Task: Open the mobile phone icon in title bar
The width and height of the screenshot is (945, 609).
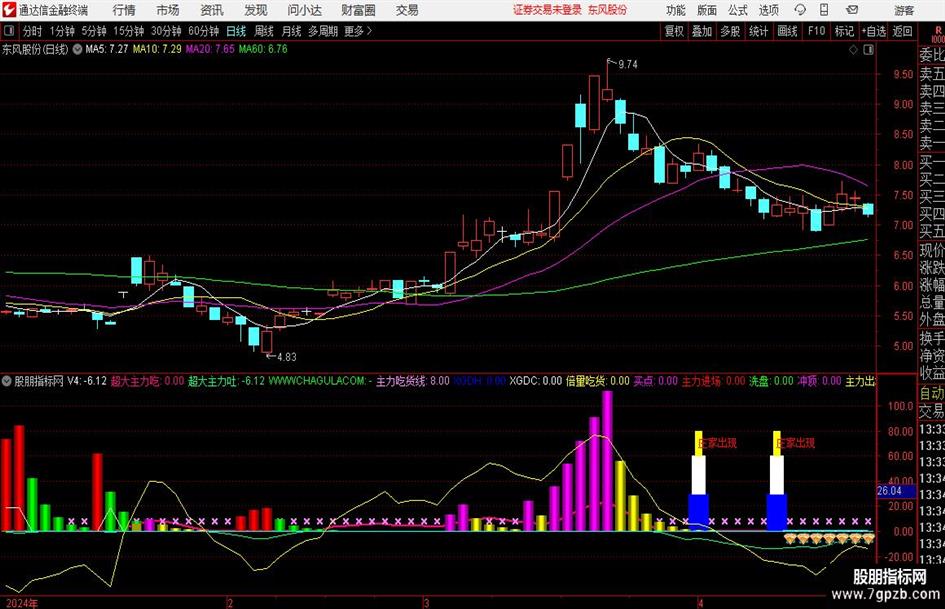Action: pyautogui.click(x=824, y=10)
